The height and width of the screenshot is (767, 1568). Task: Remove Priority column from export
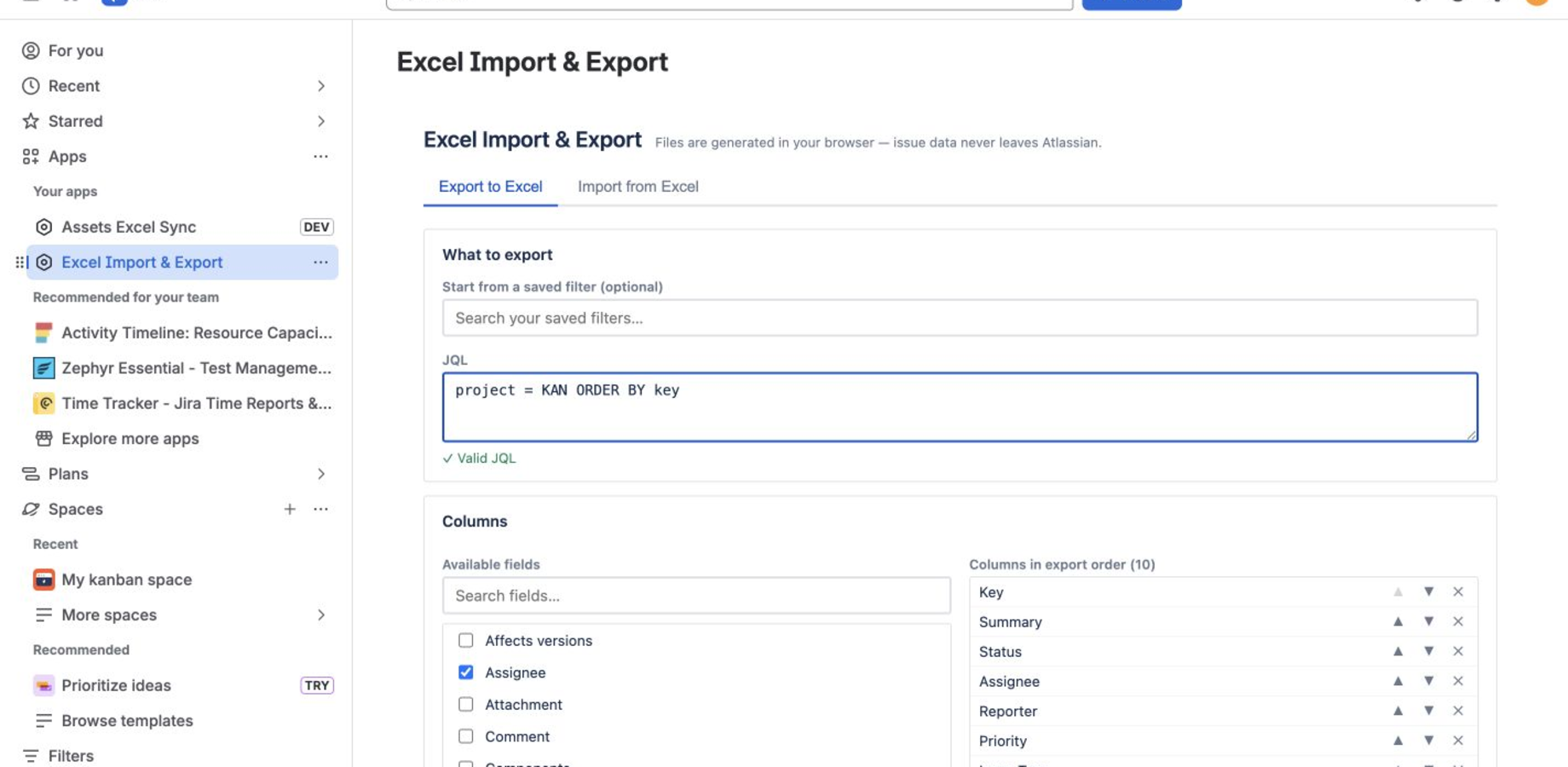point(1458,741)
